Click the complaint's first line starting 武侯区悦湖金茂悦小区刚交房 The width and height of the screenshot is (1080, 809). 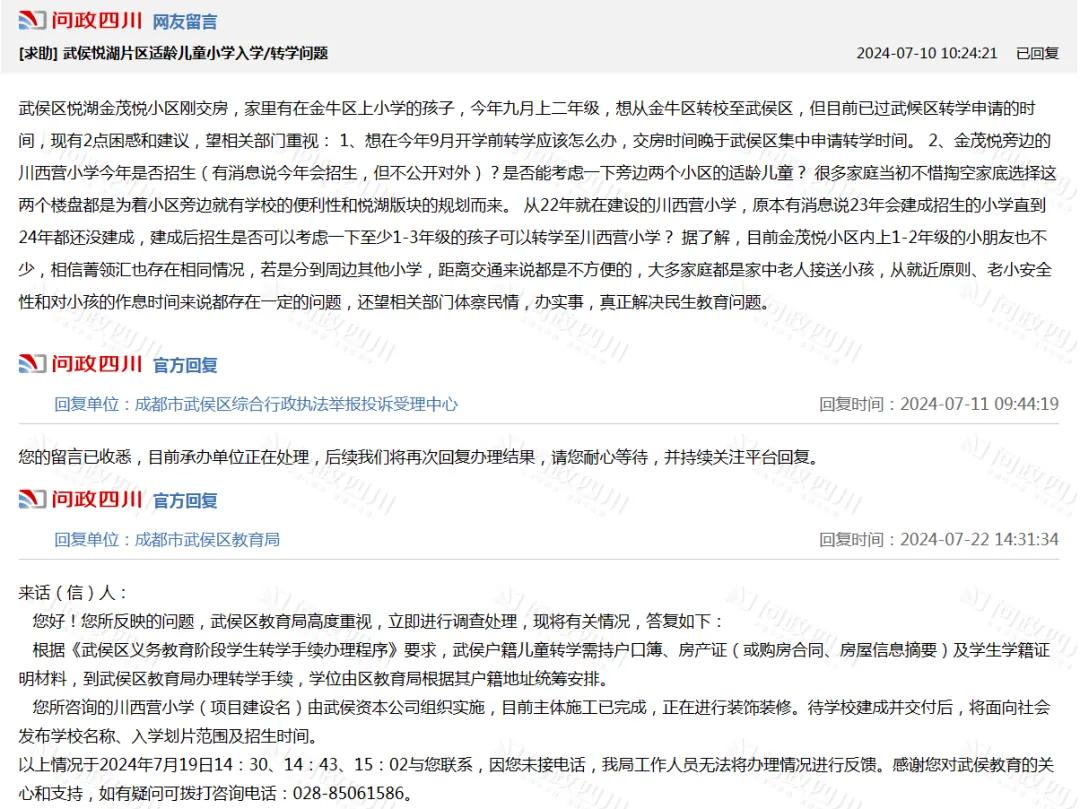click(x=528, y=108)
